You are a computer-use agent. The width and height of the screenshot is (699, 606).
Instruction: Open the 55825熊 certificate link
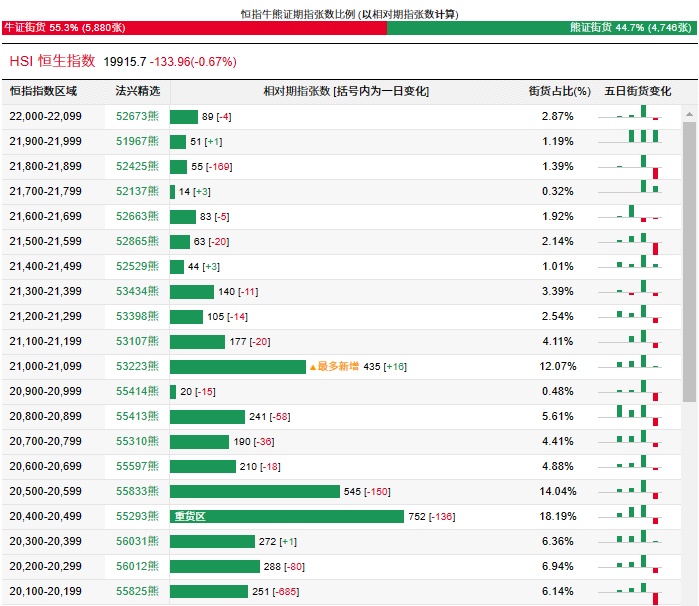click(x=137, y=592)
